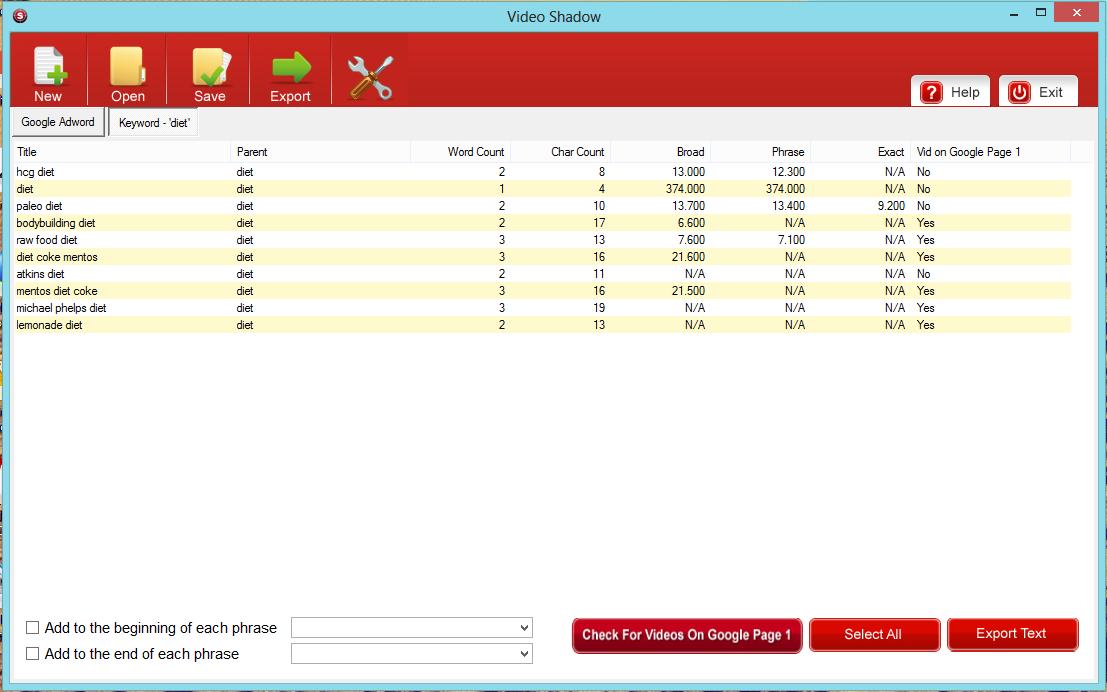
Task: Select the 'michael phelps diet' row title
Action: (61, 308)
